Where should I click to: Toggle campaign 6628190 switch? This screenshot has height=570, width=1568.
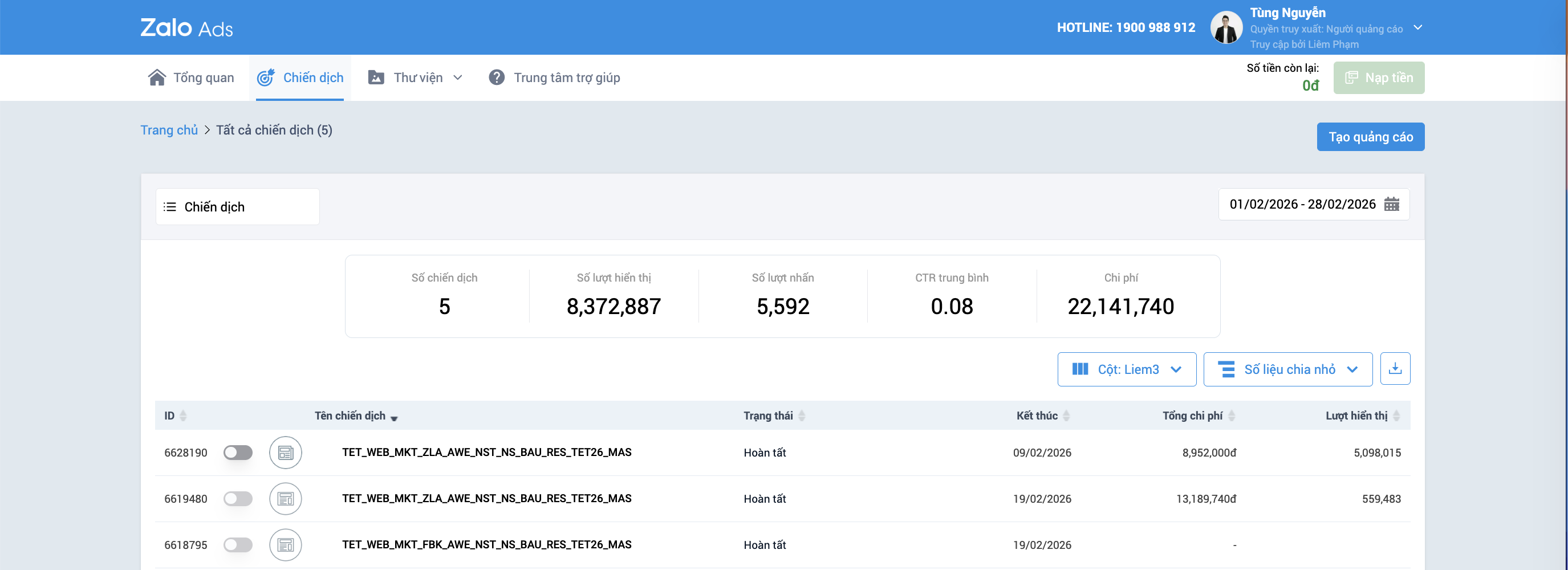[238, 453]
